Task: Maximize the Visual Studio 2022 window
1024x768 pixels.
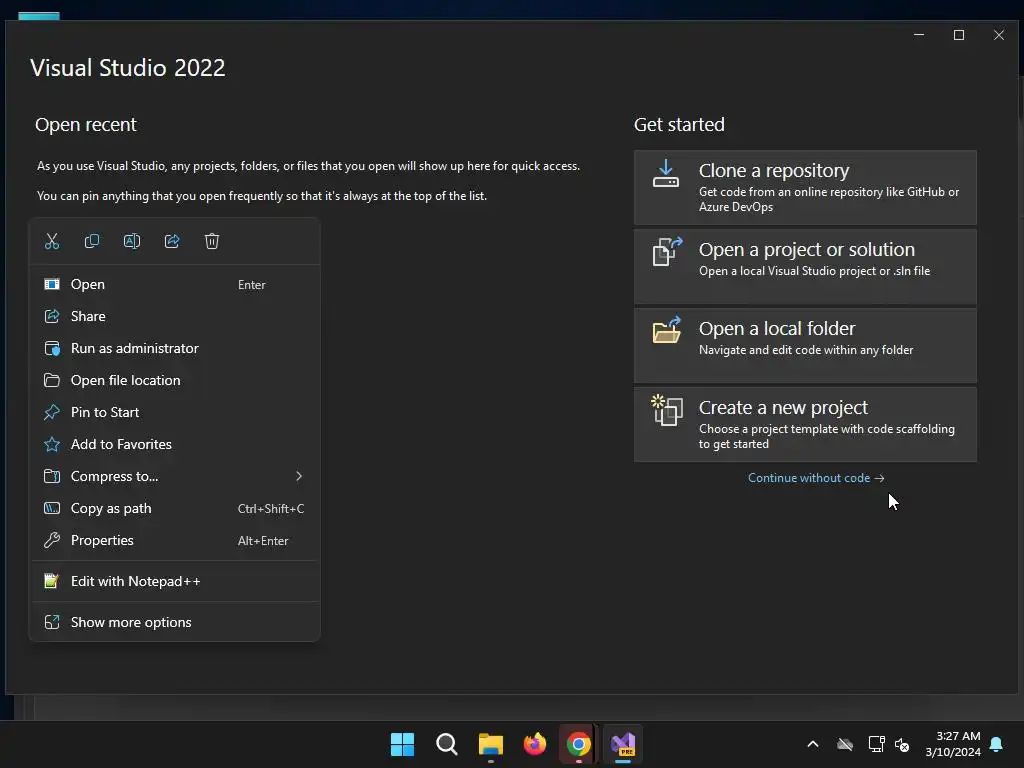Action: click(959, 35)
